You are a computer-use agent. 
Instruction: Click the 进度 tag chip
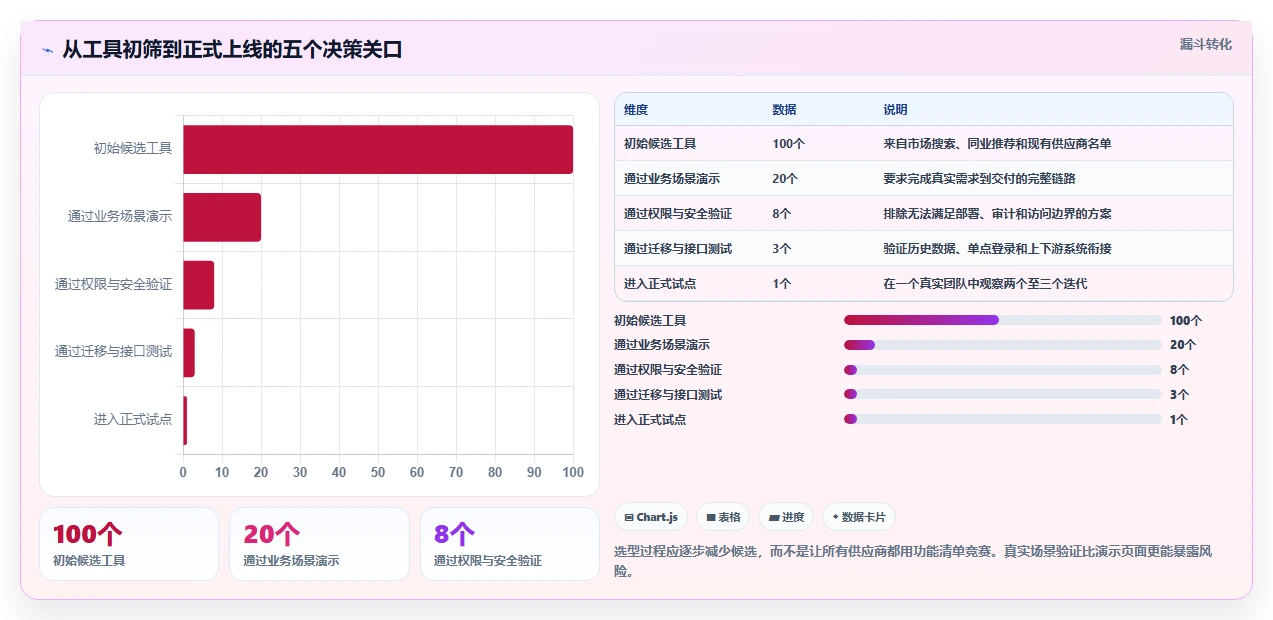pos(786,517)
